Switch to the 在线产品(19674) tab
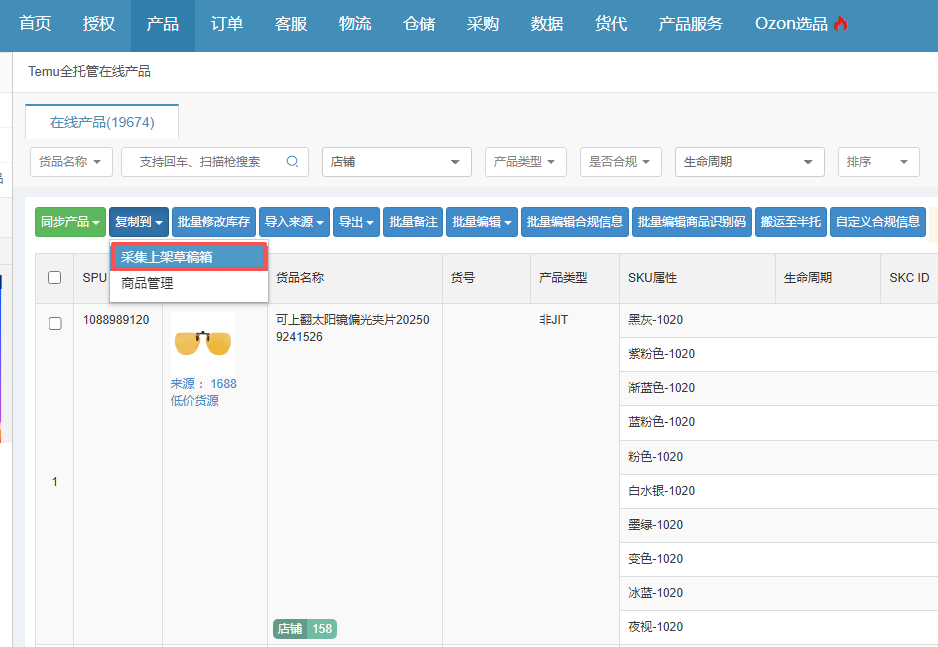Viewport: 938px width, 647px height. point(102,122)
